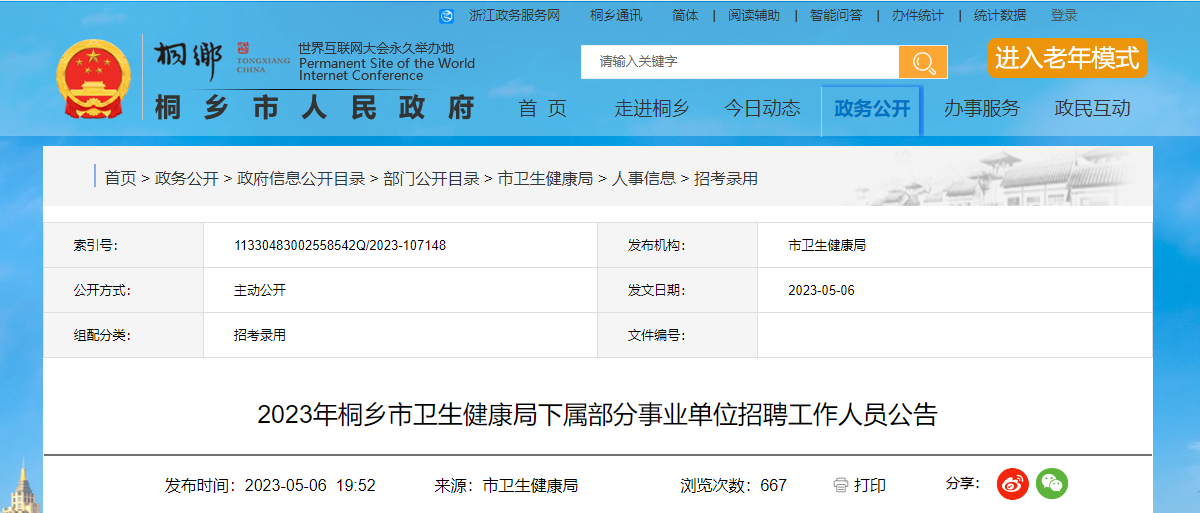Image resolution: width=1200 pixels, height=513 pixels.
Task: Open 政民互动 navigation item
Action: (x=1092, y=109)
